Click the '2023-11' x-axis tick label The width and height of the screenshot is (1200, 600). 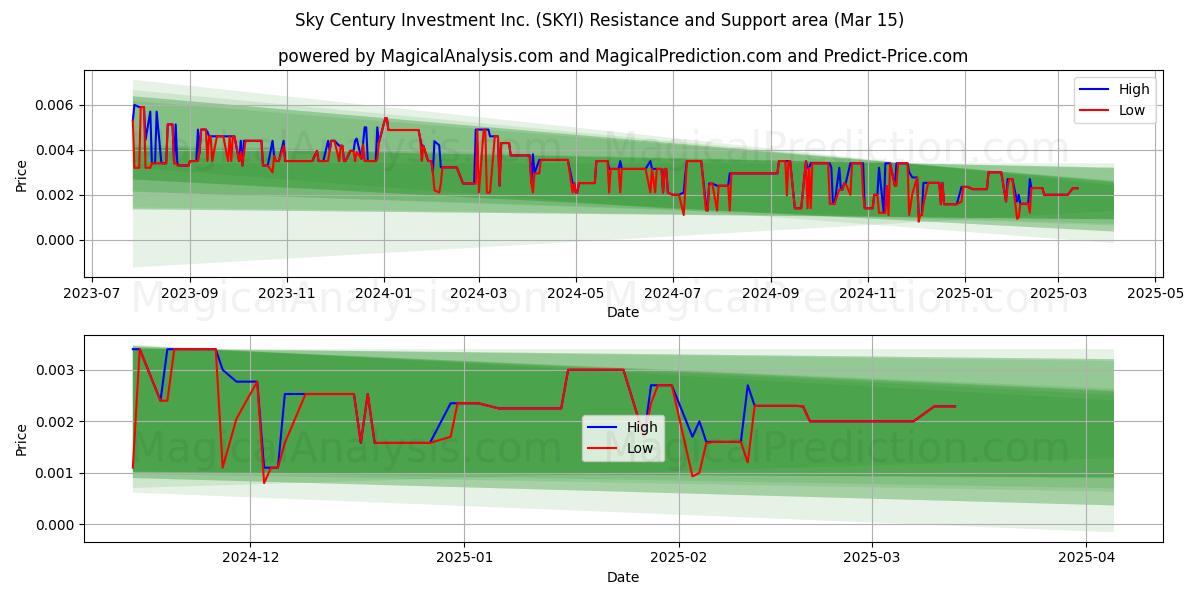point(287,295)
